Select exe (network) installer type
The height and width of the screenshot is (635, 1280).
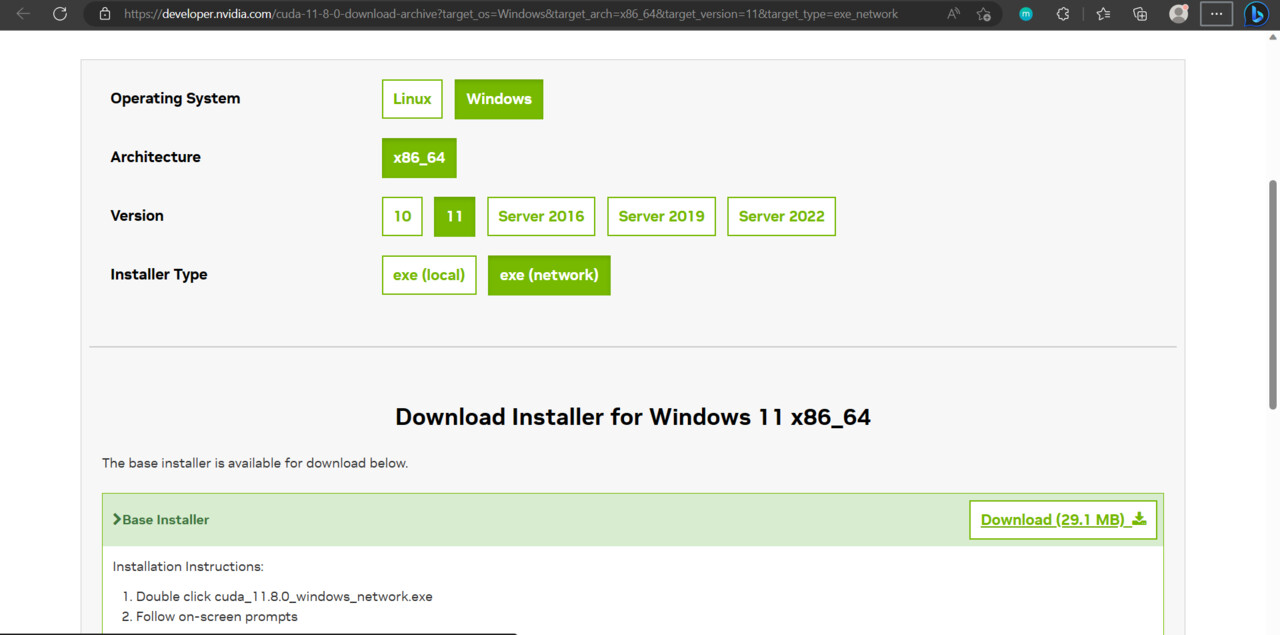(x=549, y=275)
